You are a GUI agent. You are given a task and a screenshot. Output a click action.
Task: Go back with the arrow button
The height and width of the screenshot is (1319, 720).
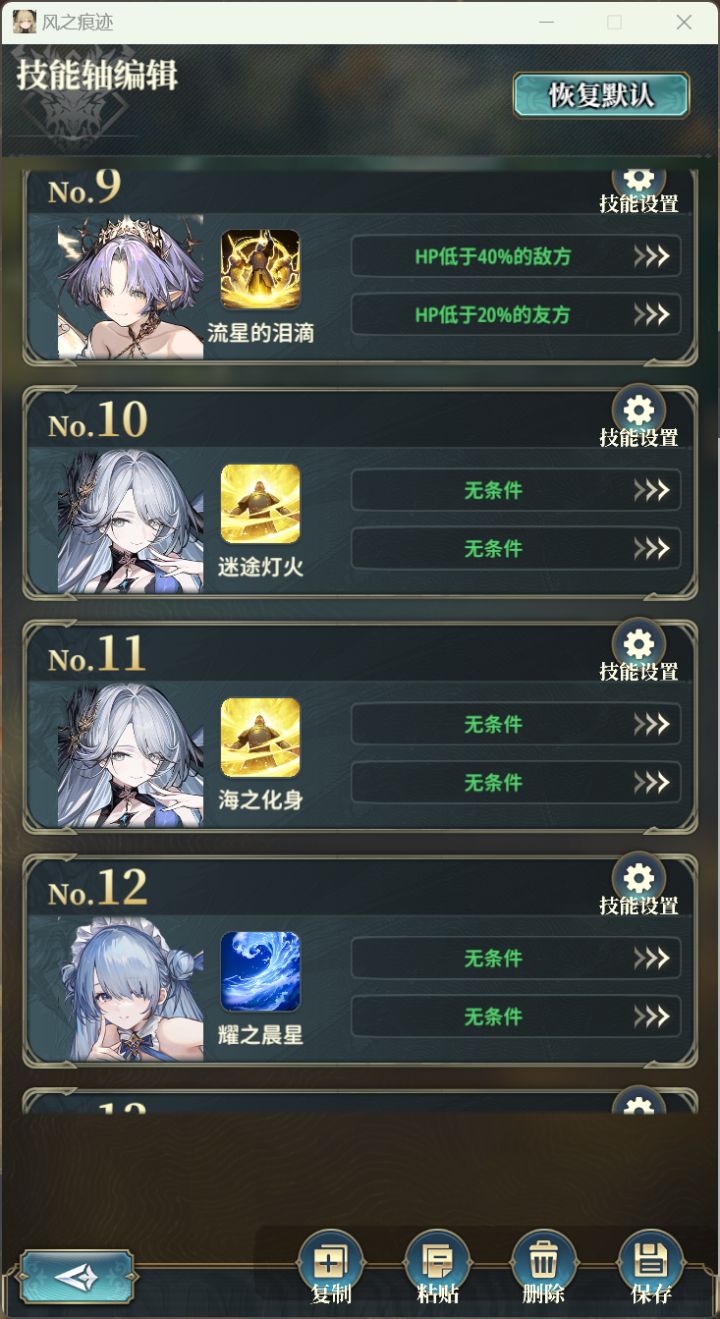(76, 1276)
